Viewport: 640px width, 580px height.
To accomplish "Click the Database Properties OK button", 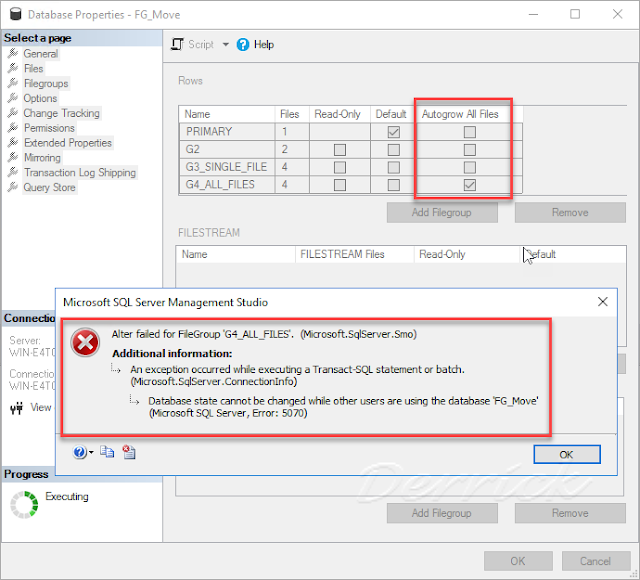I will coord(518,561).
